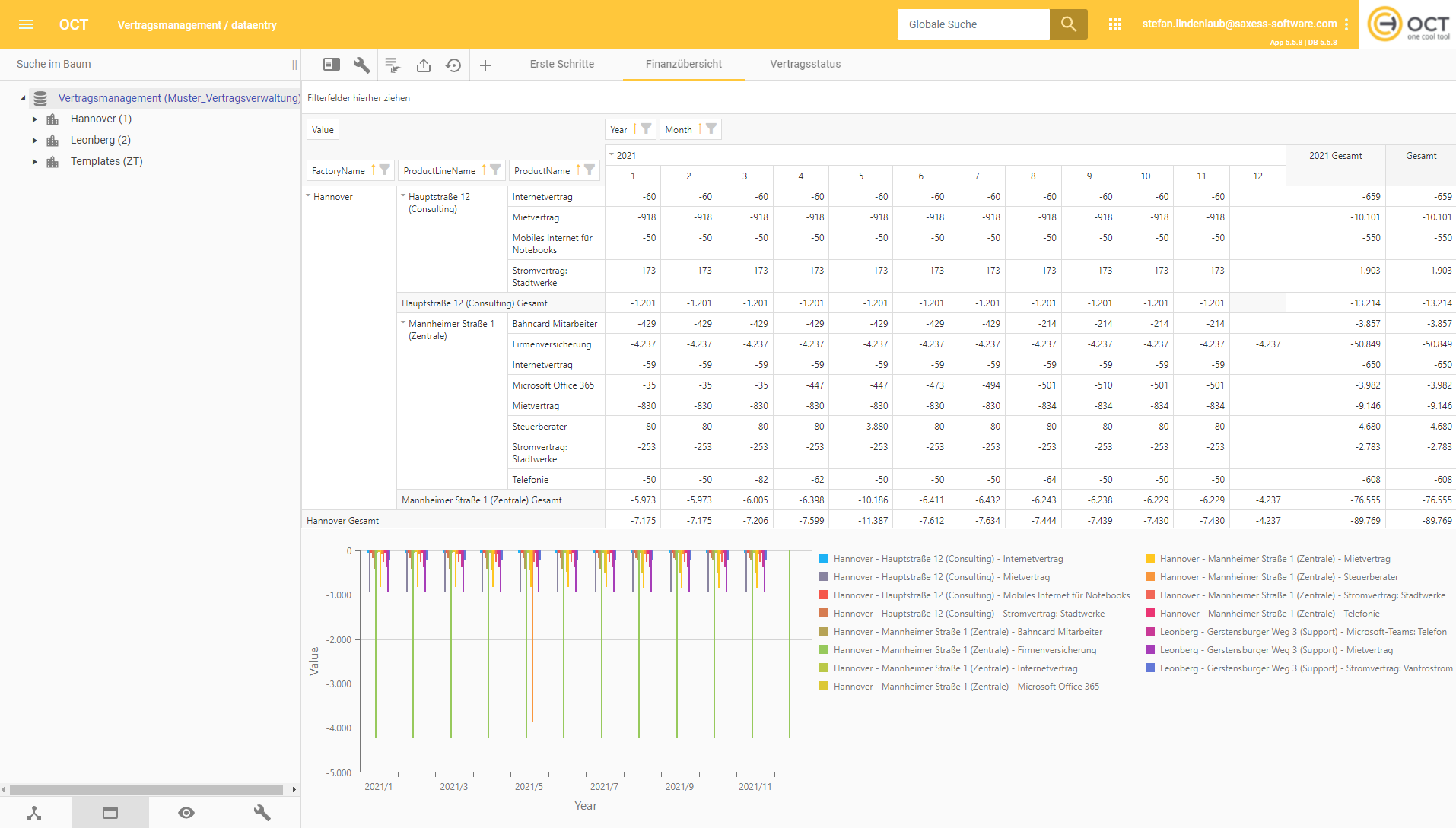1456x828 pixels.
Task: Click the export upload icon in toolbar
Action: pyautogui.click(x=424, y=65)
